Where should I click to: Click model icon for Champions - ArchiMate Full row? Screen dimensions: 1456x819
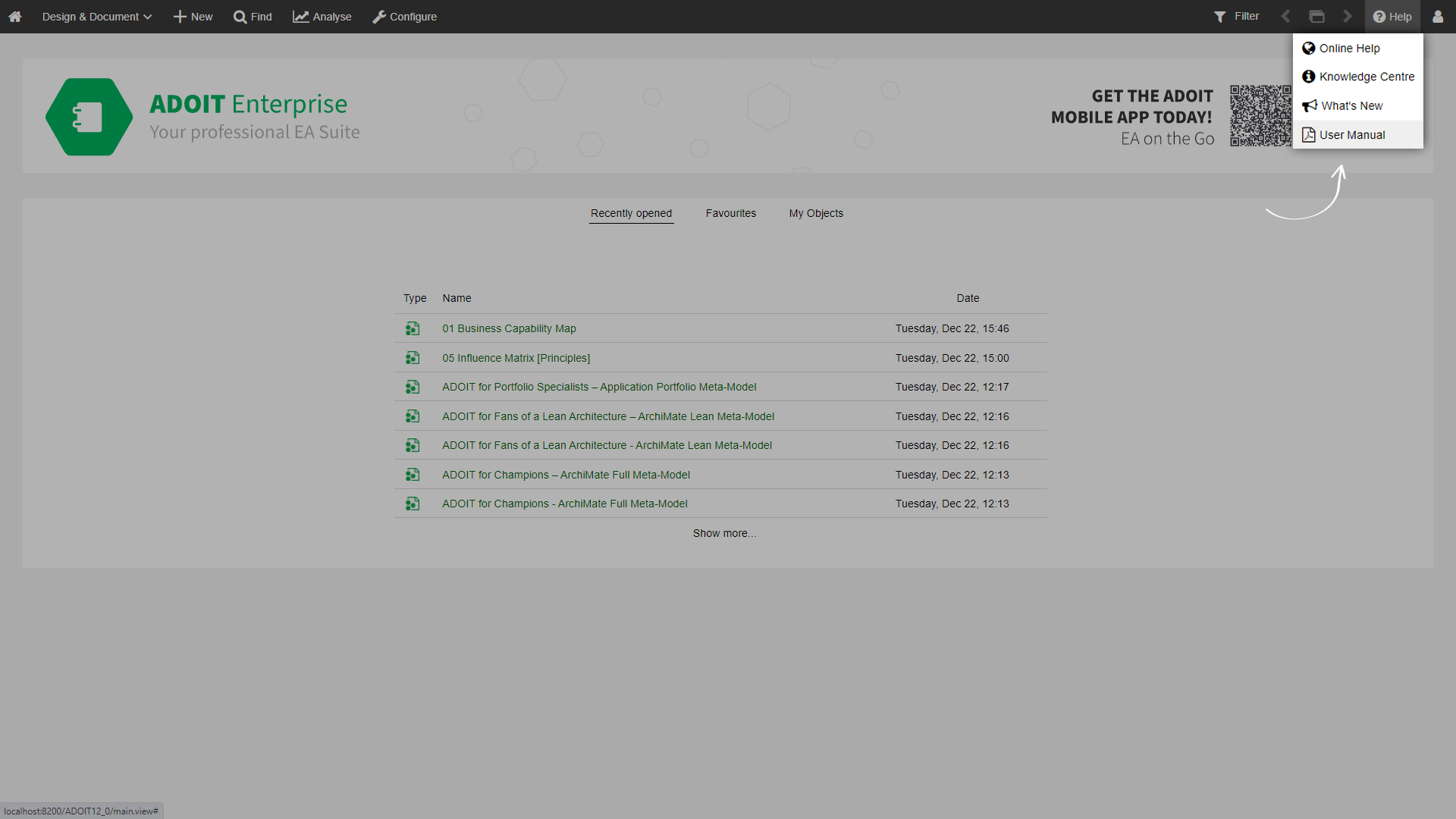point(412,504)
